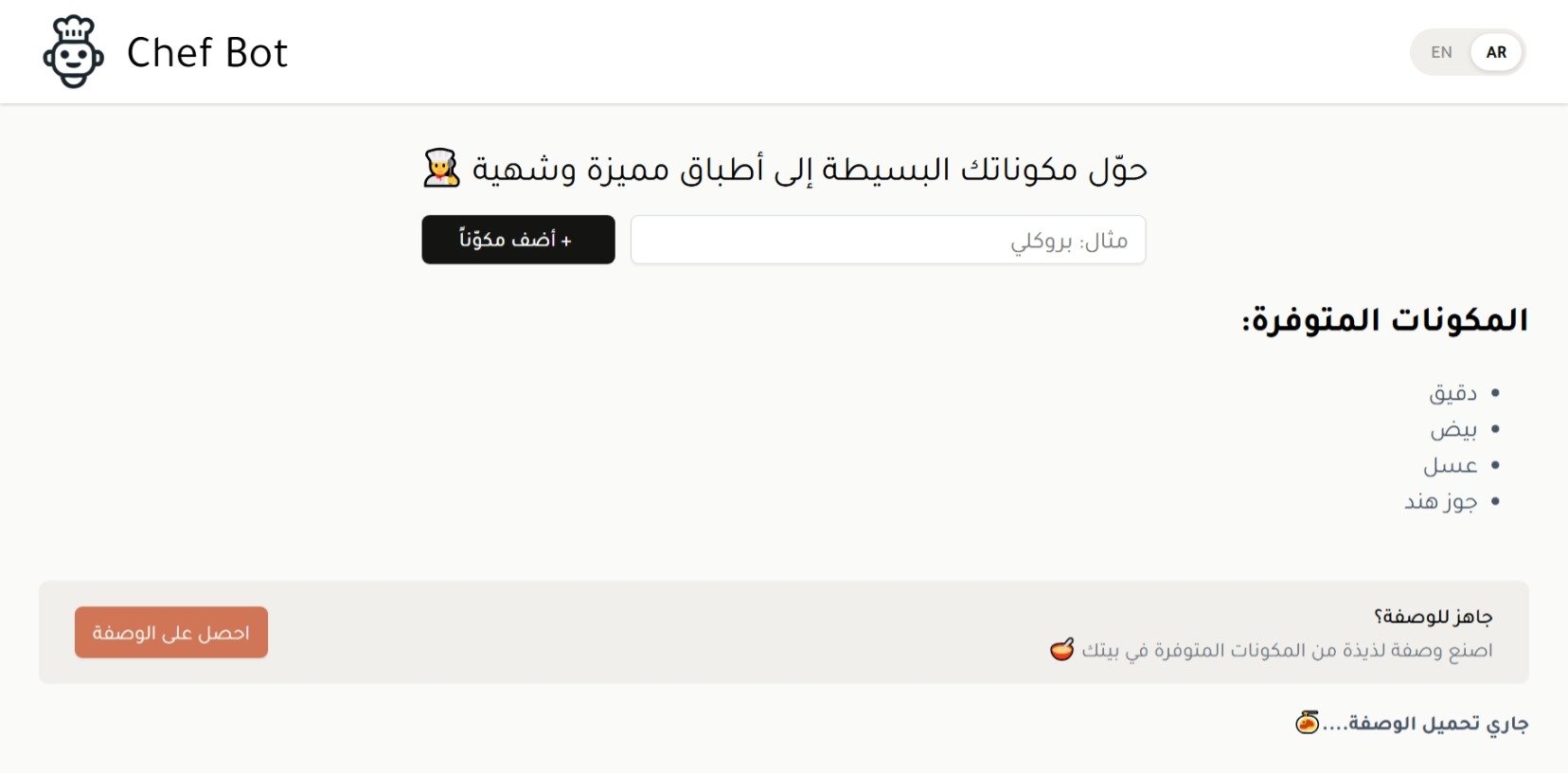Image resolution: width=1568 pixels, height=773 pixels.
Task: Click the 'عسل' ingredient item
Action: (1450, 466)
